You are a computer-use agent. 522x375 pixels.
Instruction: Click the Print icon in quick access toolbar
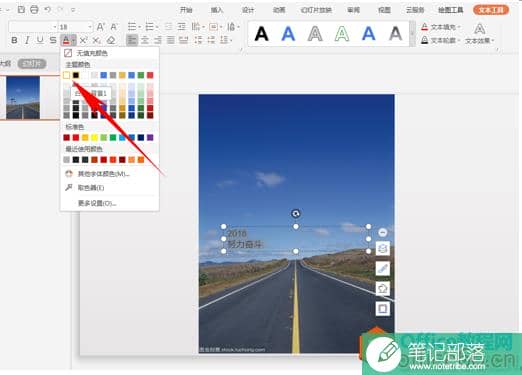[34, 10]
